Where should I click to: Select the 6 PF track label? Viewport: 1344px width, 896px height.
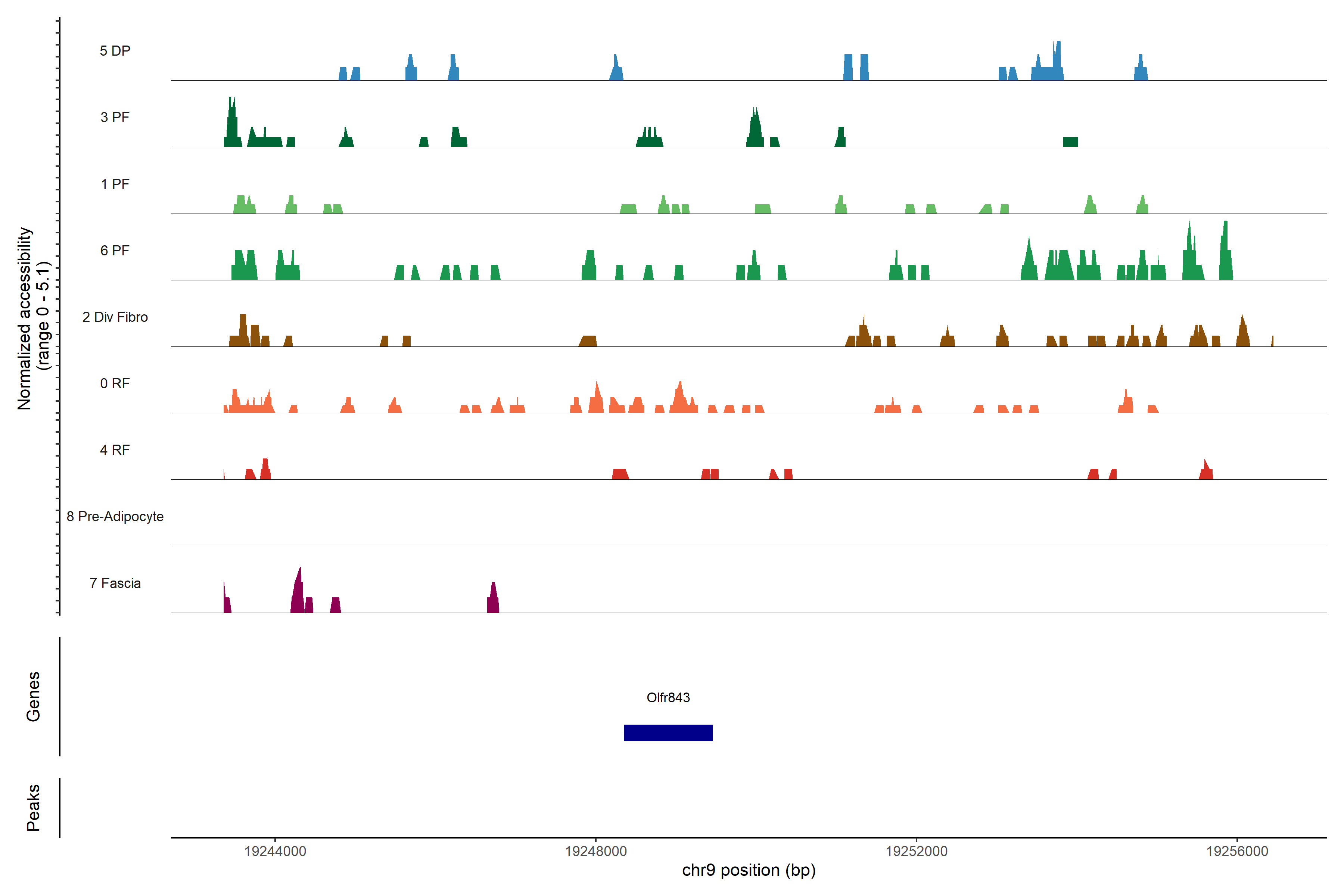[x=115, y=250]
